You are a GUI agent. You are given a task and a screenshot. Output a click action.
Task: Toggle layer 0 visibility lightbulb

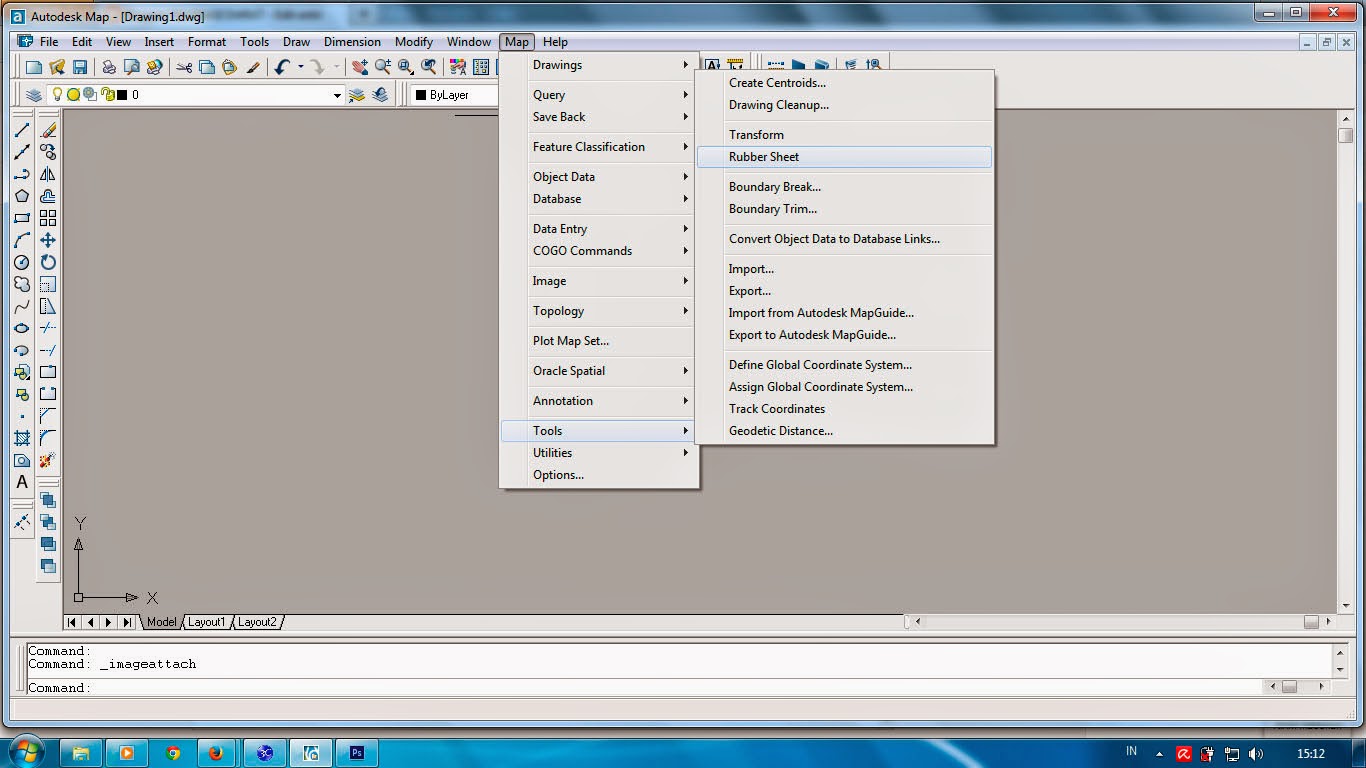(x=57, y=94)
